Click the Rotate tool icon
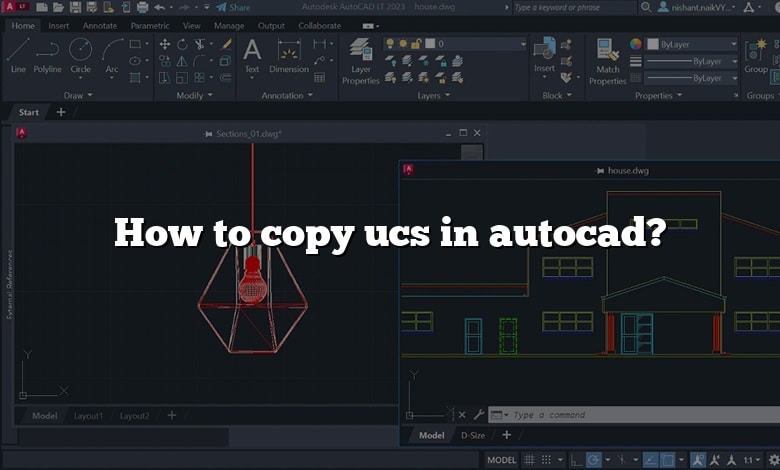780x470 pixels. pyautogui.click(x=182, y=44)
